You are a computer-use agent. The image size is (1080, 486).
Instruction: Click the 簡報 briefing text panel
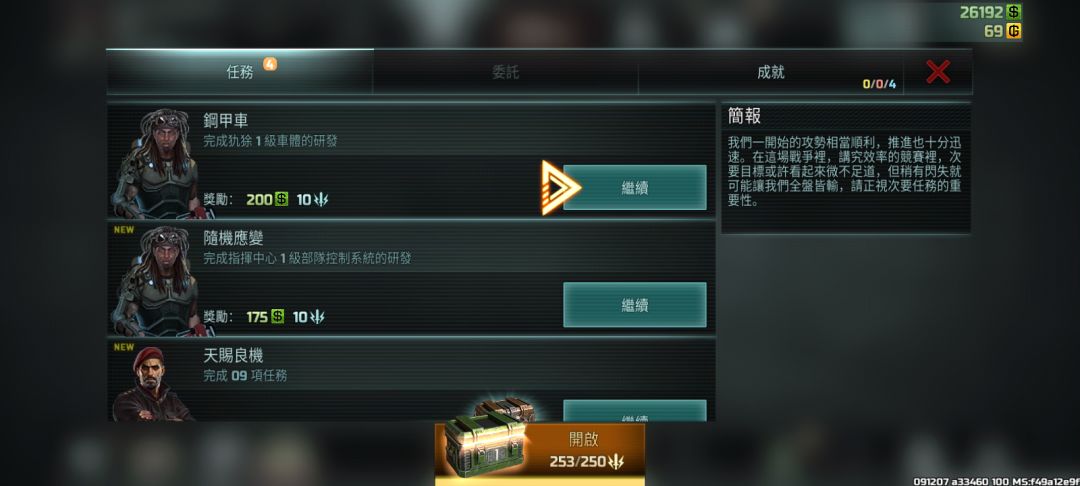coord(846,169)
